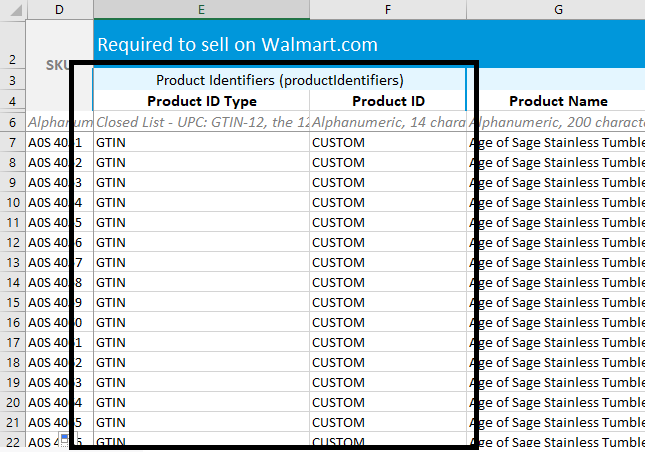The height and width of the screenshot is (452, 645).
Task: Click row 7 header number
Action: (x=12, y=142)
